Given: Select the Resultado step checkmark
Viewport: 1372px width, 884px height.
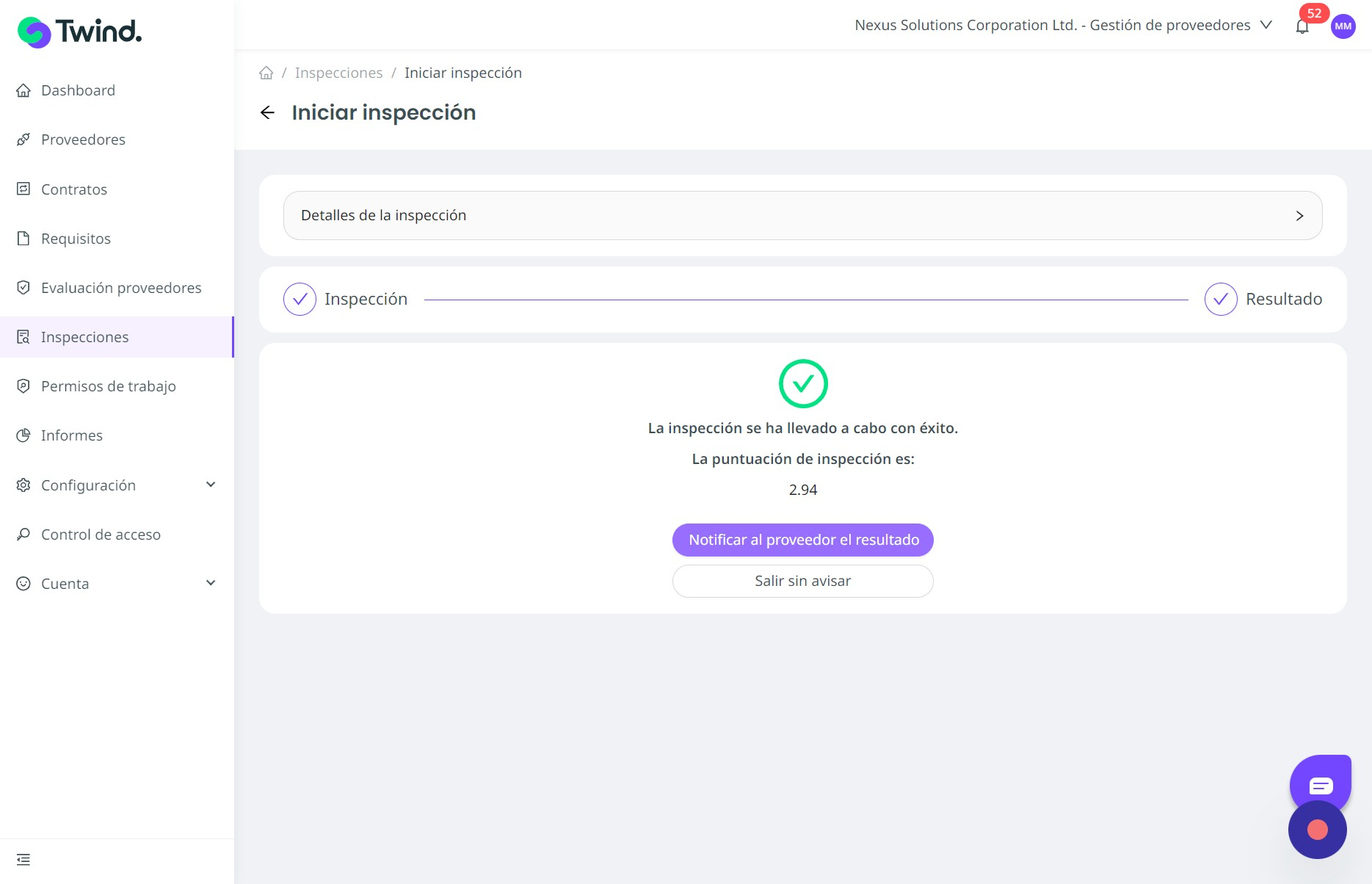Looking at the screenshot, I should pyautogui.click(x=1220, y=300).
